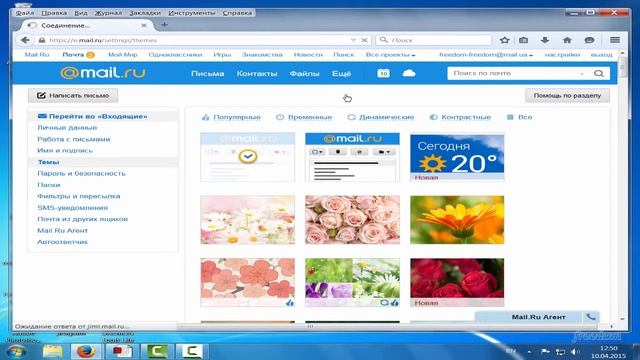Click the выход link
Screen dimensions: 640x360
tap(601, 55)
